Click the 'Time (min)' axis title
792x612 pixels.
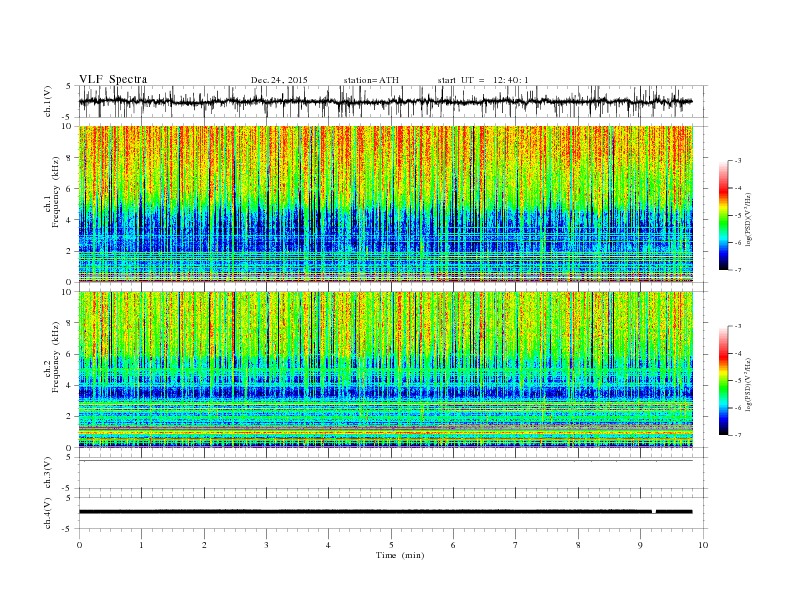pos(400,555)
